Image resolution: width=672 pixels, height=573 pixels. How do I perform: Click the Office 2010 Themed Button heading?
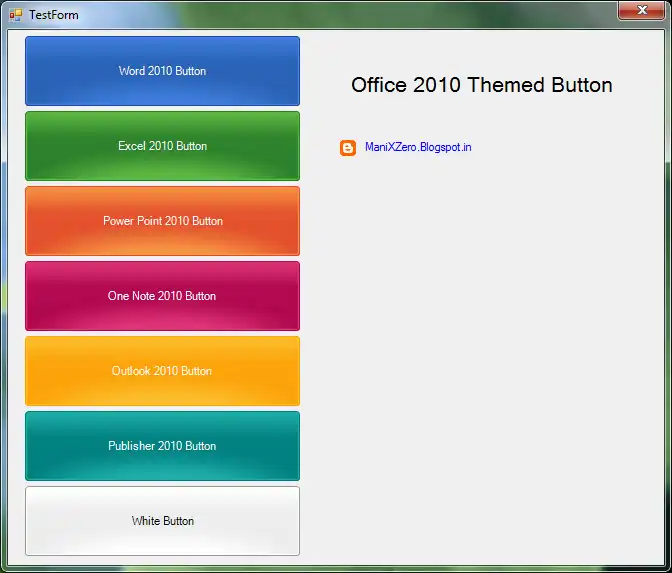point(482,85)
